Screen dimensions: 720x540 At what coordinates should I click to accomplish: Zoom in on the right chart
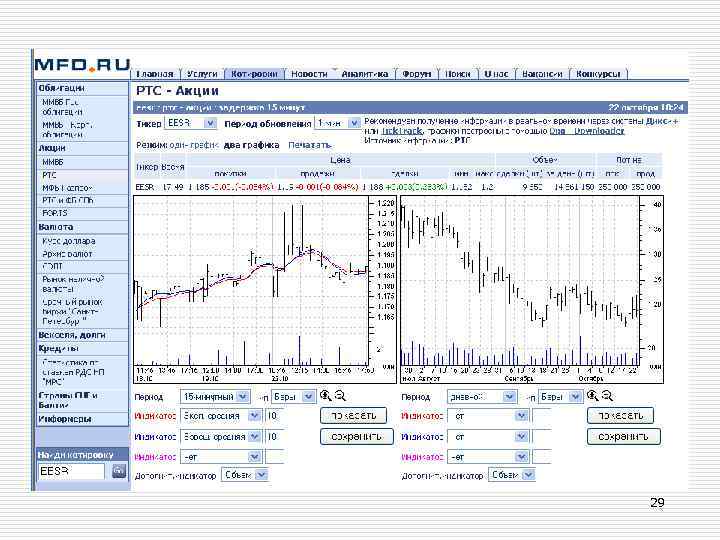pyautogui.click(x=592, y=395)
